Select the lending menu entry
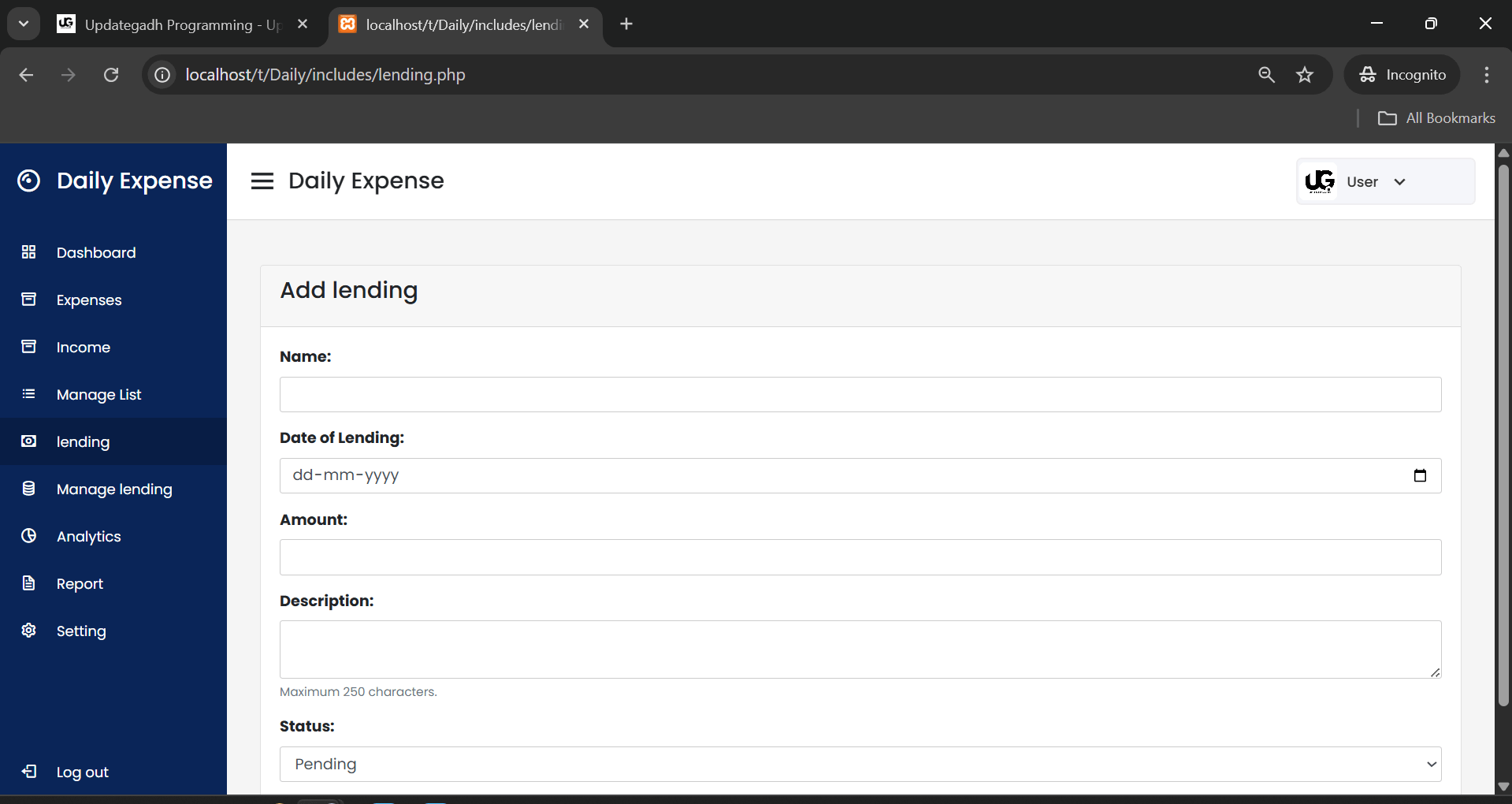This screenshot has height=804, width=1512. (82, 441)
